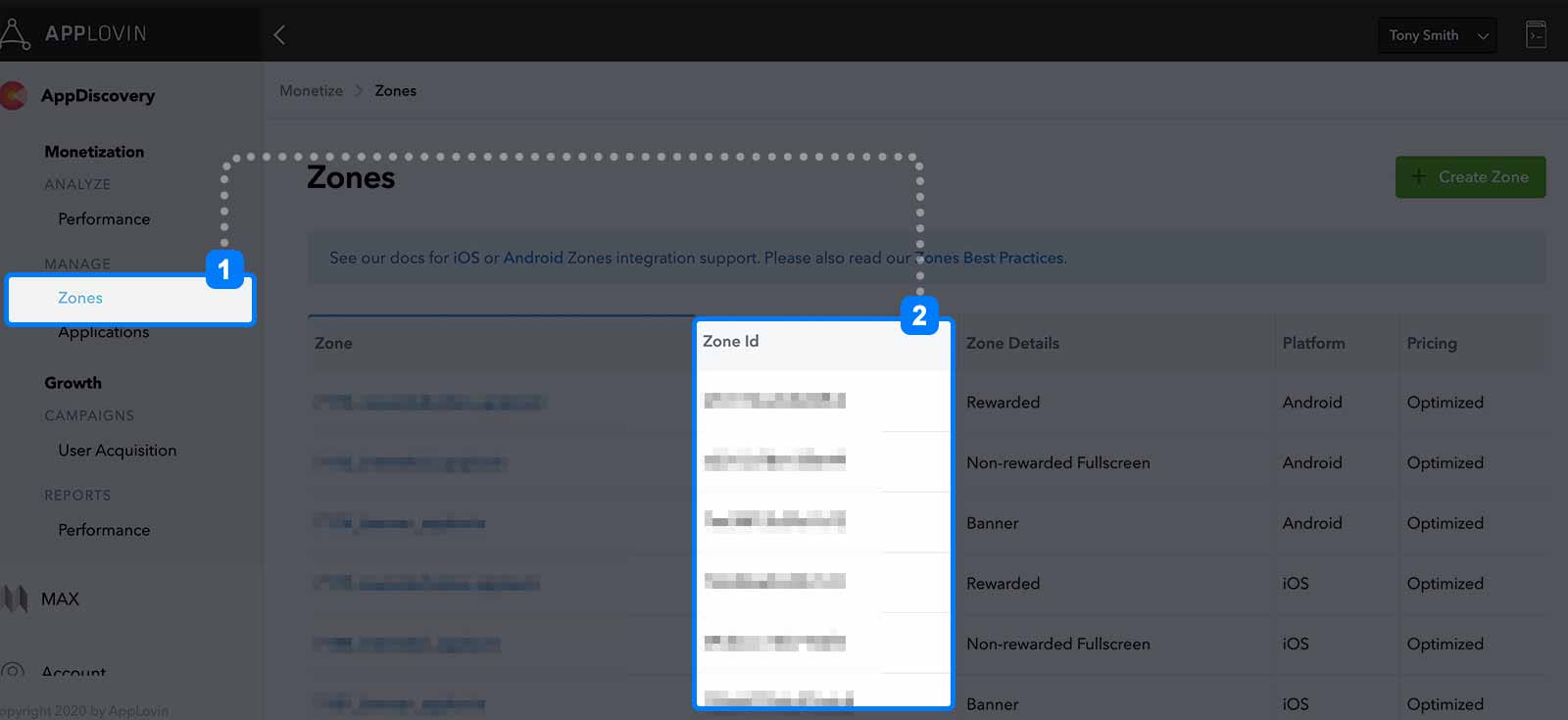Click the AppLovin logo icon
This screenshot has width=1568, height=720.
15,33
